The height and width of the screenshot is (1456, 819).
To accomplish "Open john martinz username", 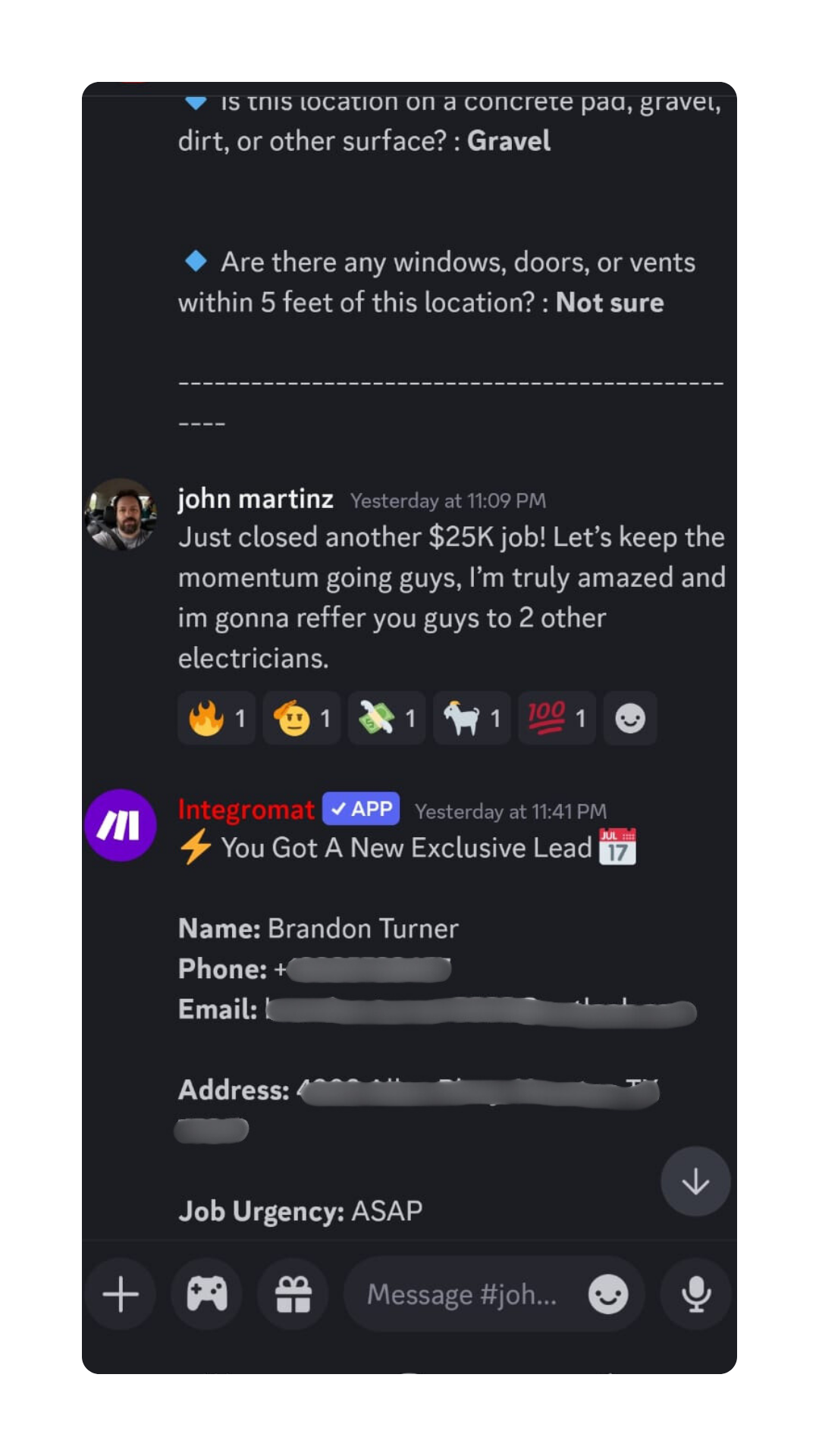I will tap(256, 499).
